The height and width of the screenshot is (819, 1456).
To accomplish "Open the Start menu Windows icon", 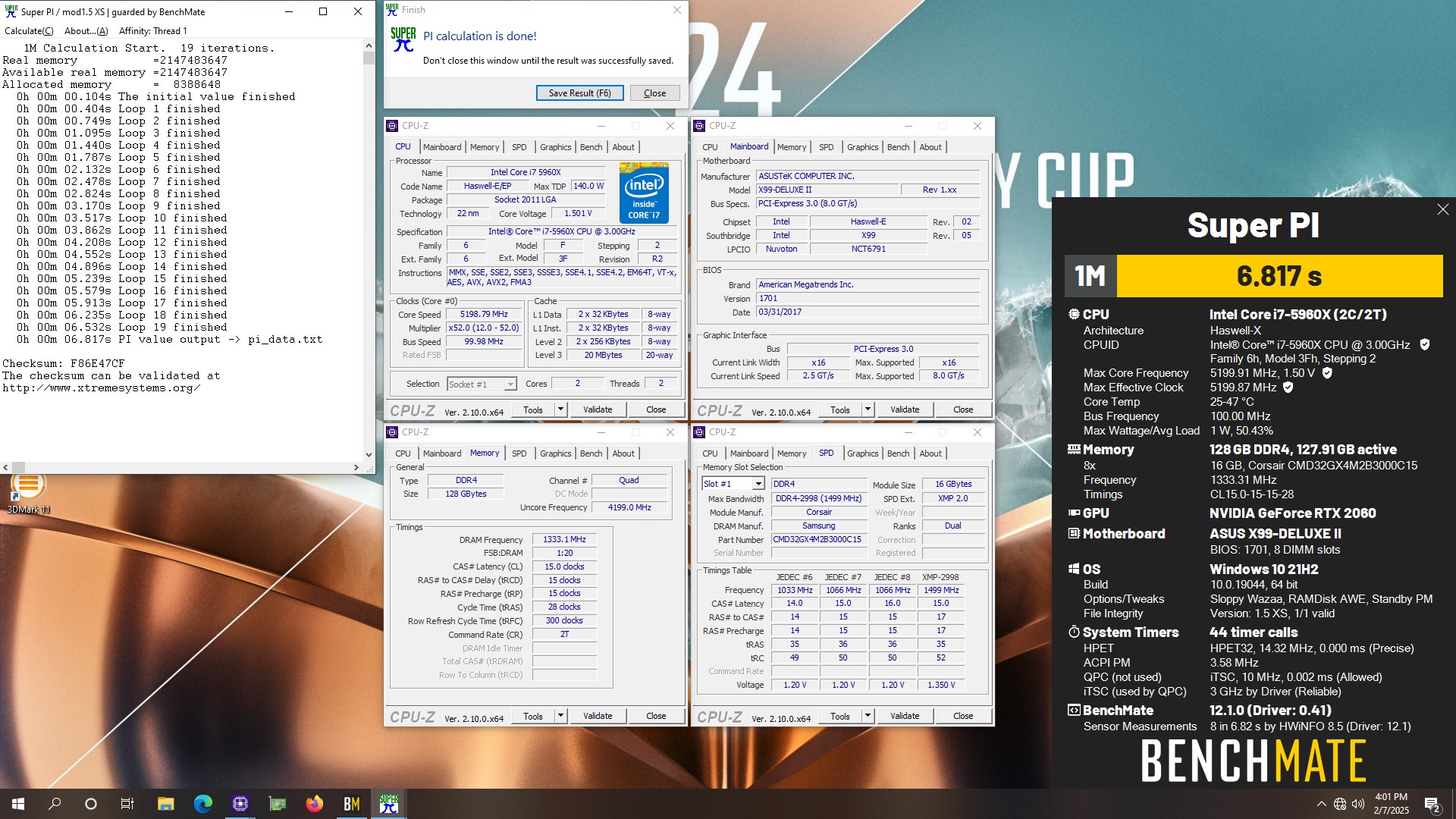I will [18, 804].
